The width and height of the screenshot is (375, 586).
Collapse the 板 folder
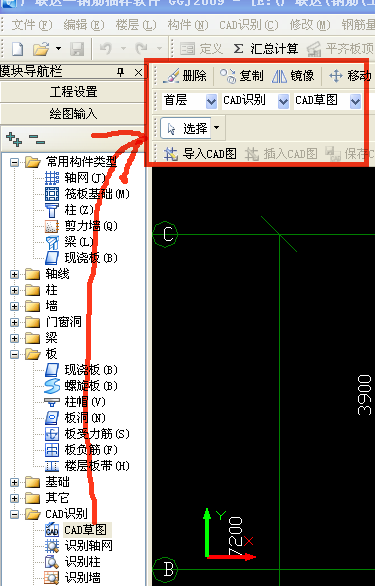pos(15,354)
